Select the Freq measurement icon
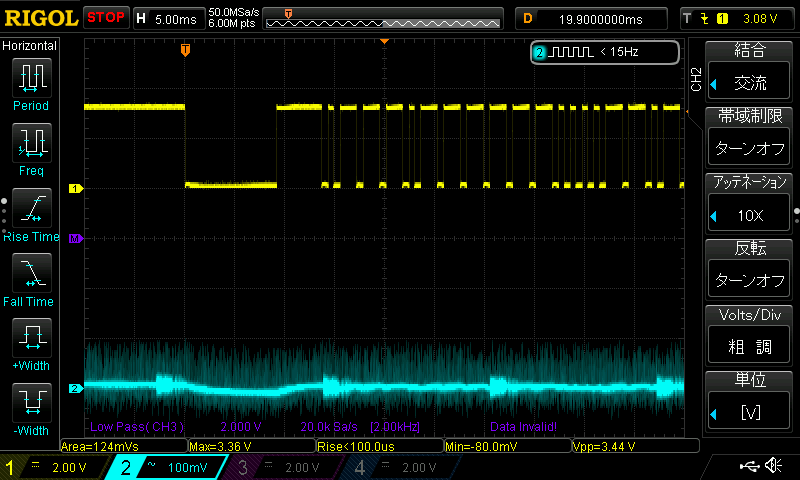 (31, 143)
